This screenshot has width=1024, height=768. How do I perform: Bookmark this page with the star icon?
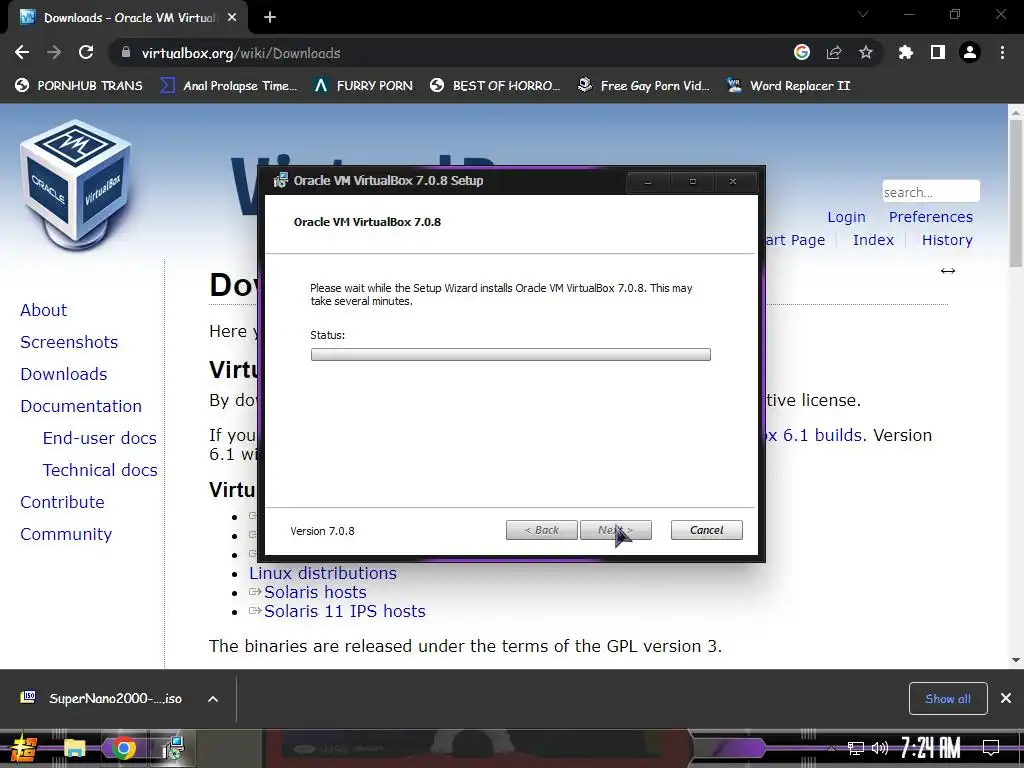click(x=866, y=52)
